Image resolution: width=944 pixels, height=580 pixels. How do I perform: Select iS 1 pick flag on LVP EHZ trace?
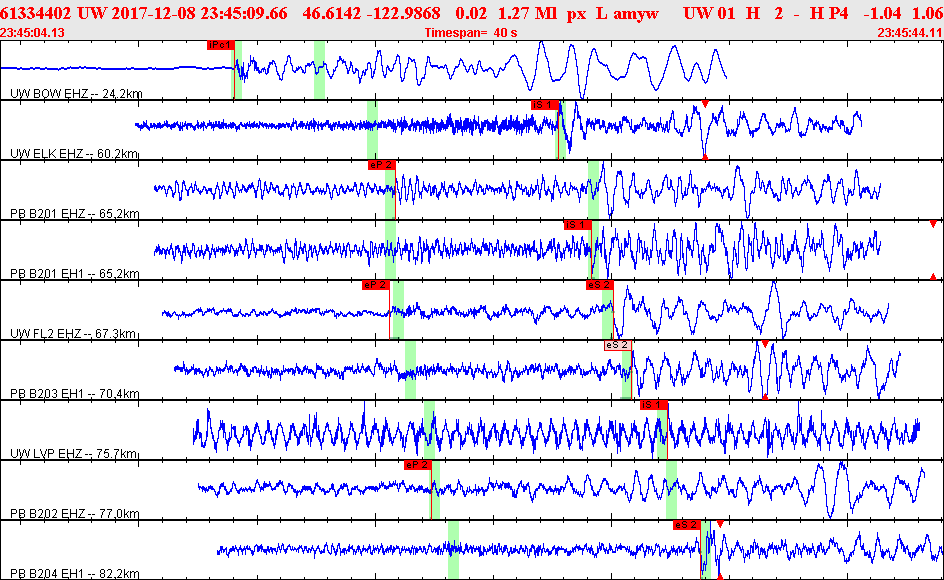pyautogui.click(x=654, y=405)
